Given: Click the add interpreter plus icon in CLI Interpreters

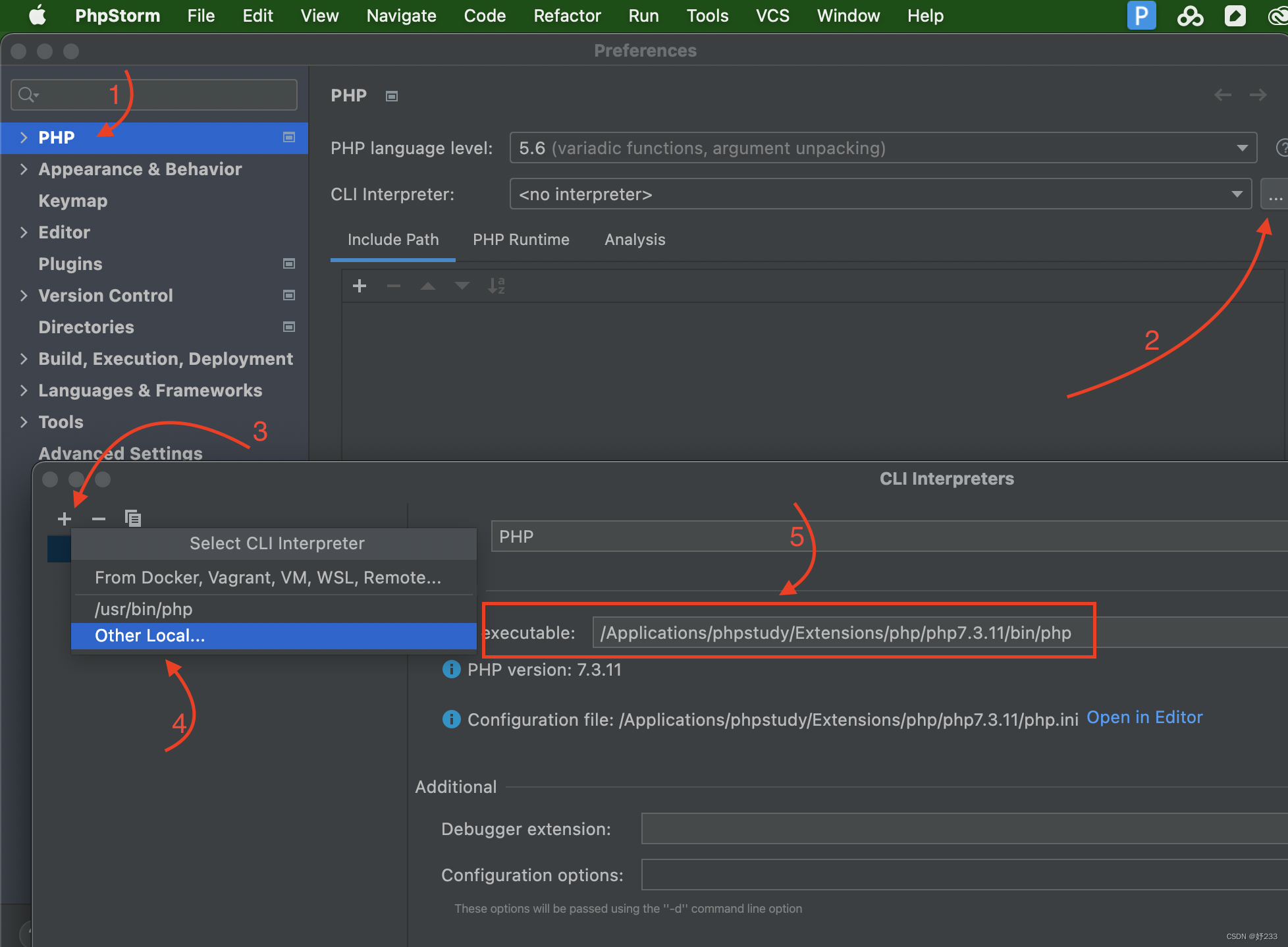Looking at the screenshot, I should tap(65, 519).
